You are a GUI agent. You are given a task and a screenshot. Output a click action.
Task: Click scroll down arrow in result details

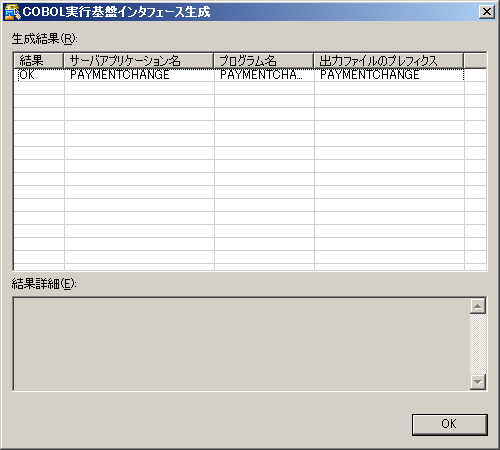coord(478,382)
